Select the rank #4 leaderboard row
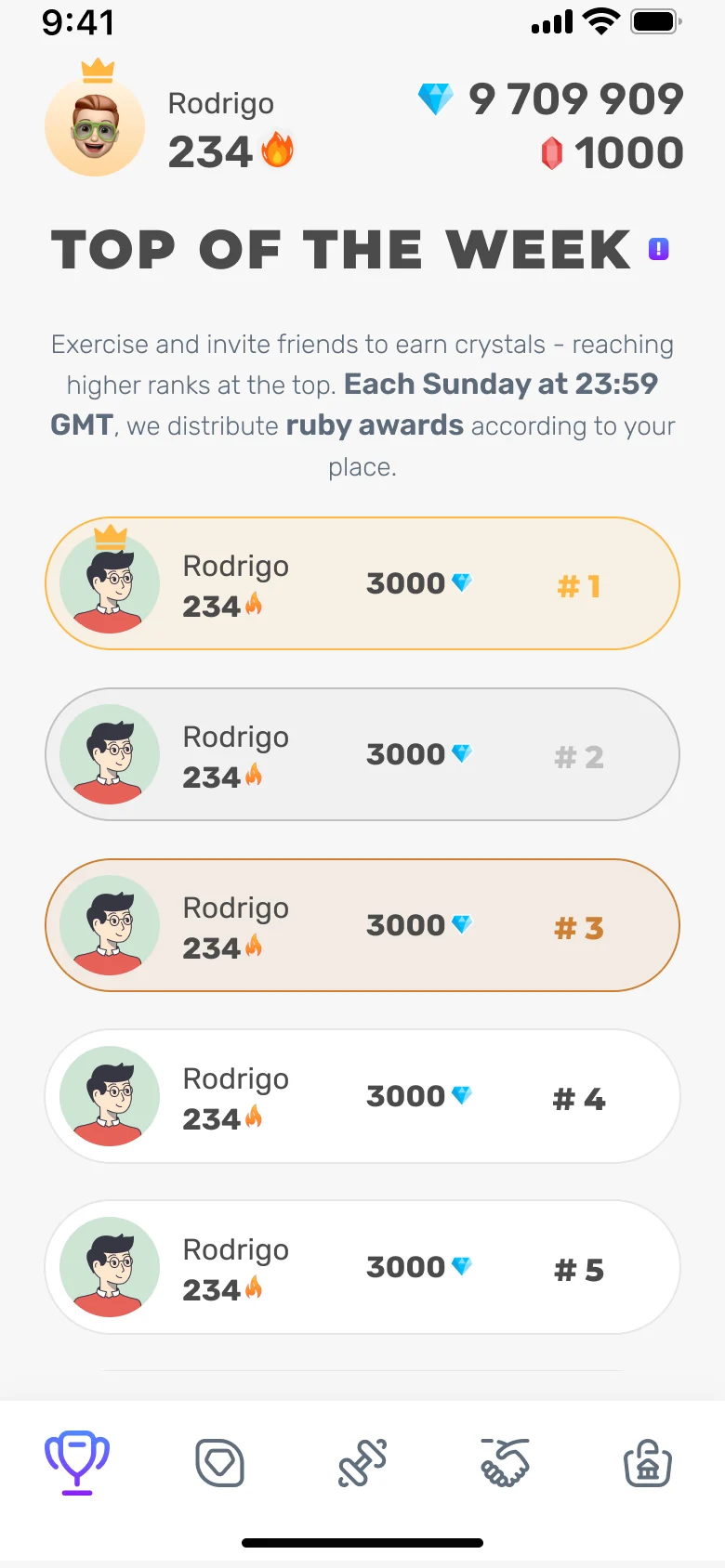The image size is (725, 1568). click(x=362, y=1096)
